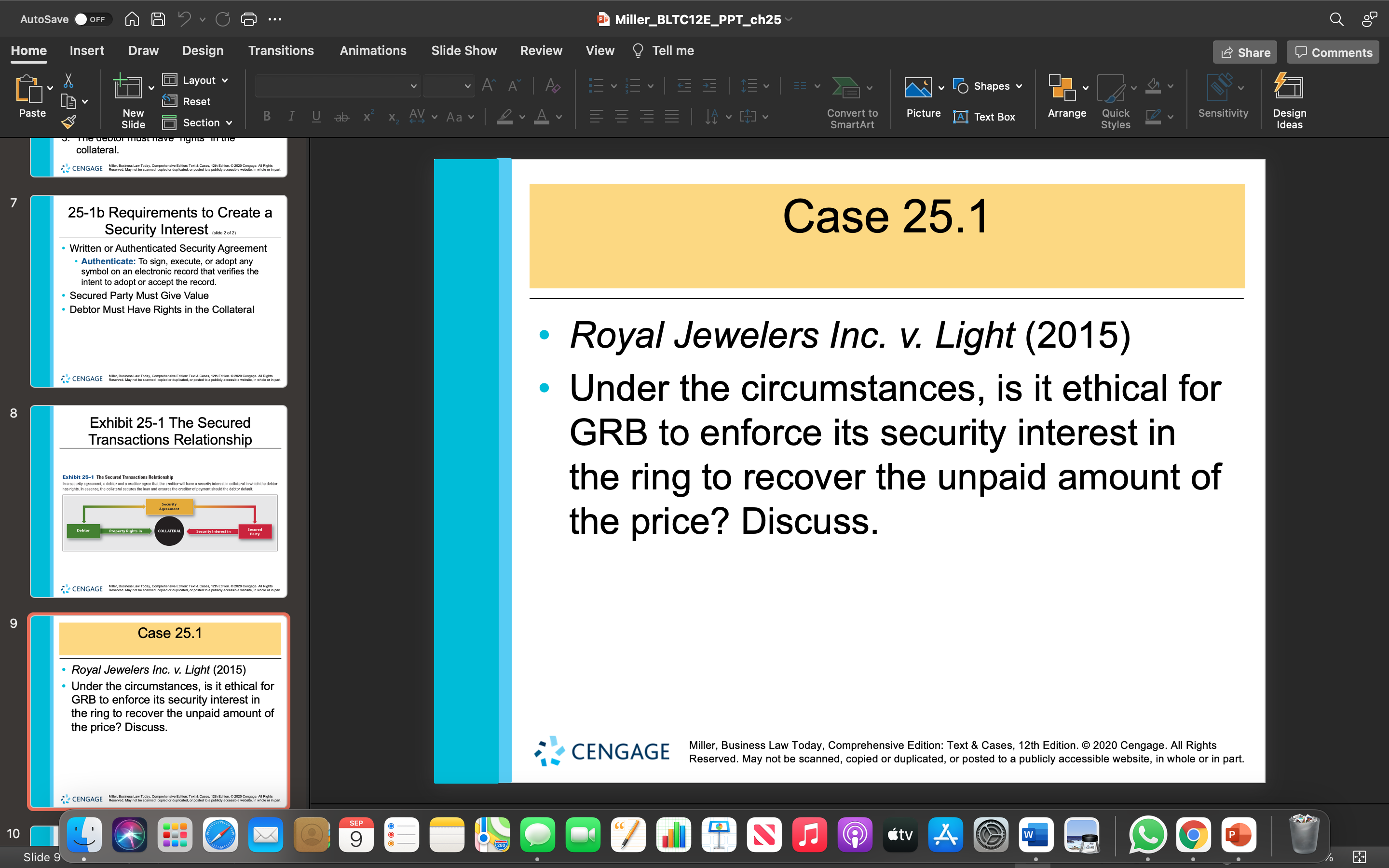Toggle center text alignment
1389x868 pixels.
pos(622,117)
